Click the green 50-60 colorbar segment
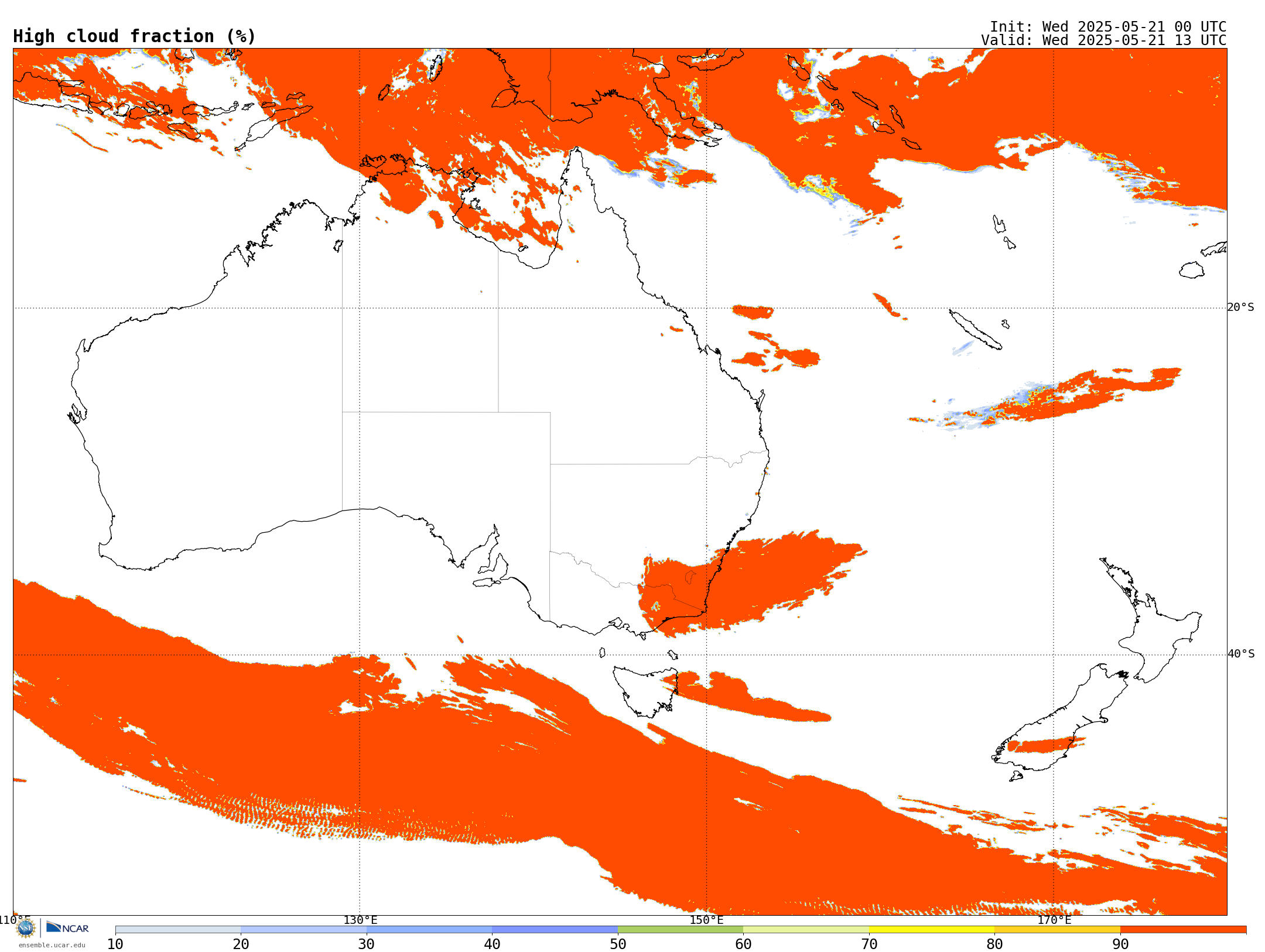 click(x=681, y=930)
